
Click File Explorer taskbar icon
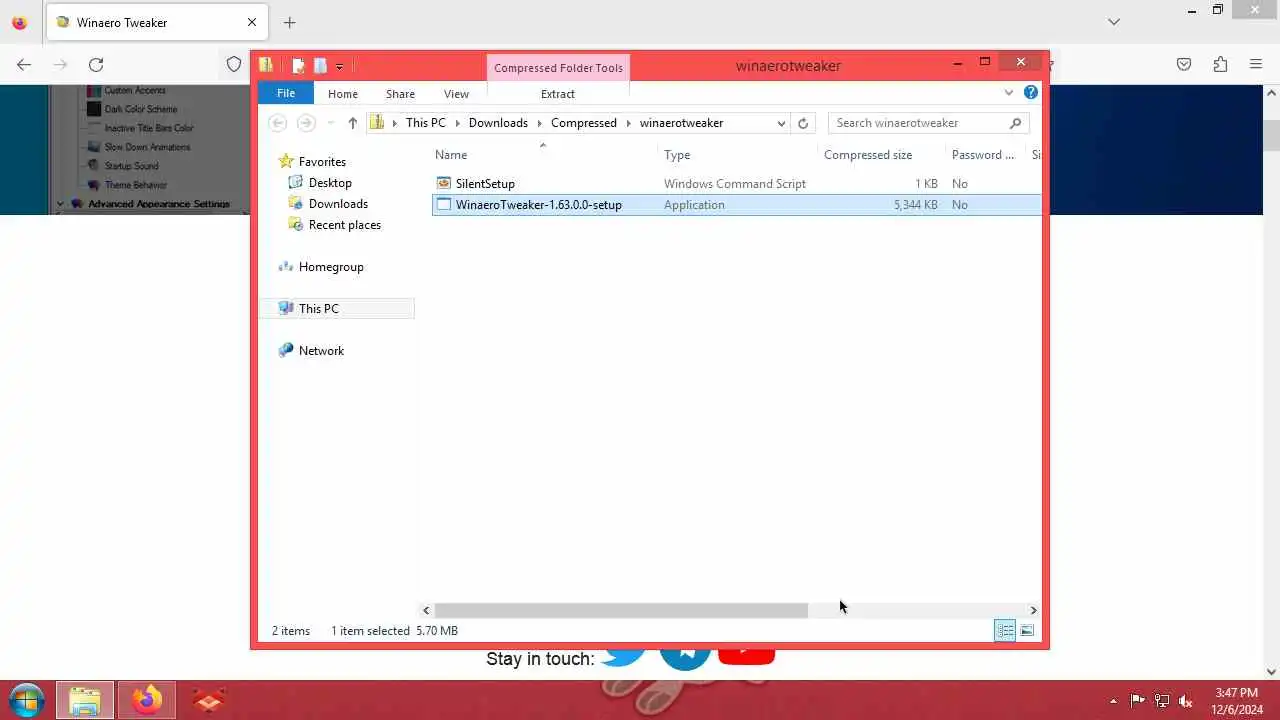pos(85,701)
